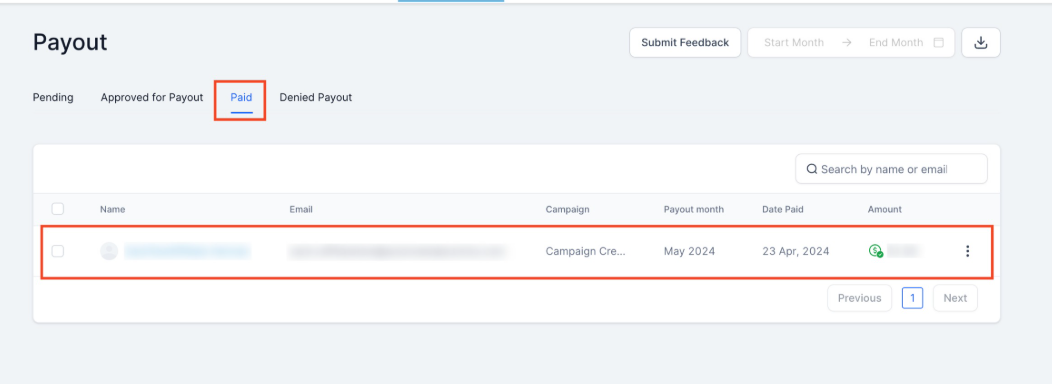Switch to the Pending tab
The image size is (1052, 384).
point(53,97)
